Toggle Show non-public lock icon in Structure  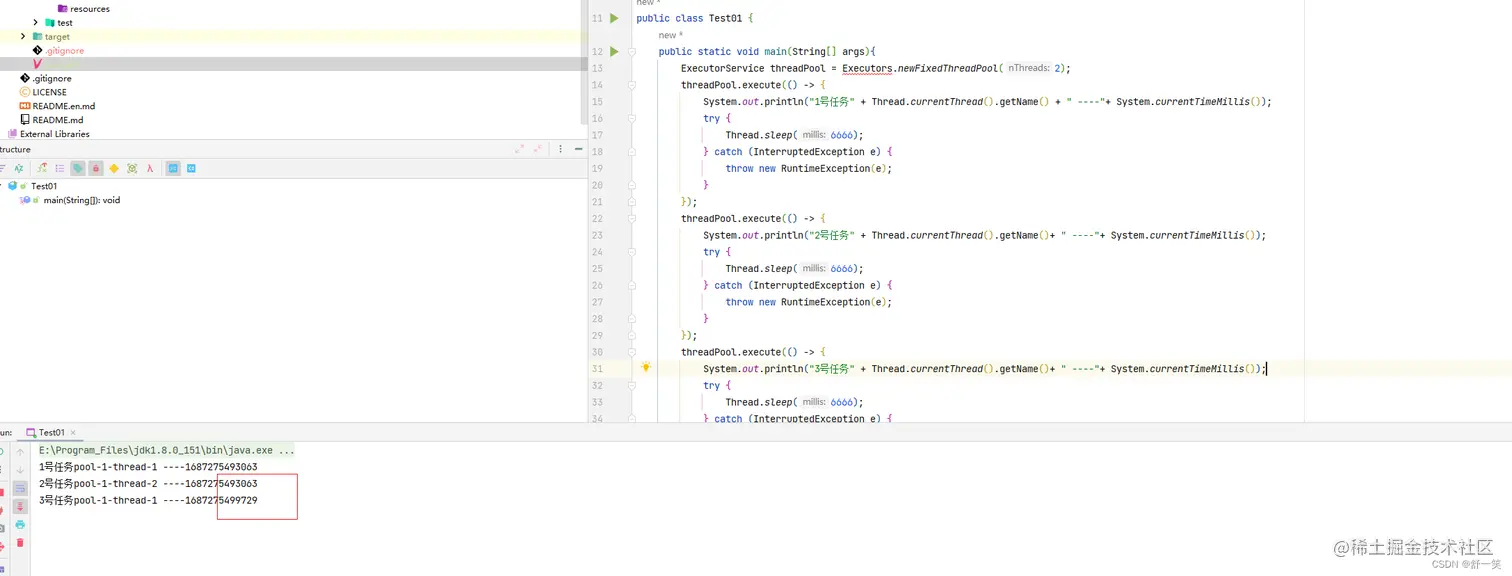click(96, 169)
